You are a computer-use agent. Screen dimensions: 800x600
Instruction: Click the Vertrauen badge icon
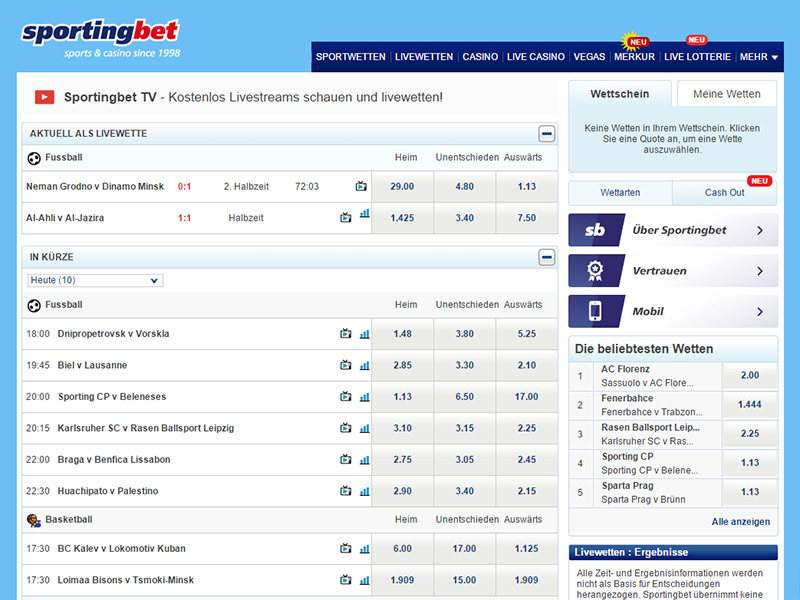[596, 271]
